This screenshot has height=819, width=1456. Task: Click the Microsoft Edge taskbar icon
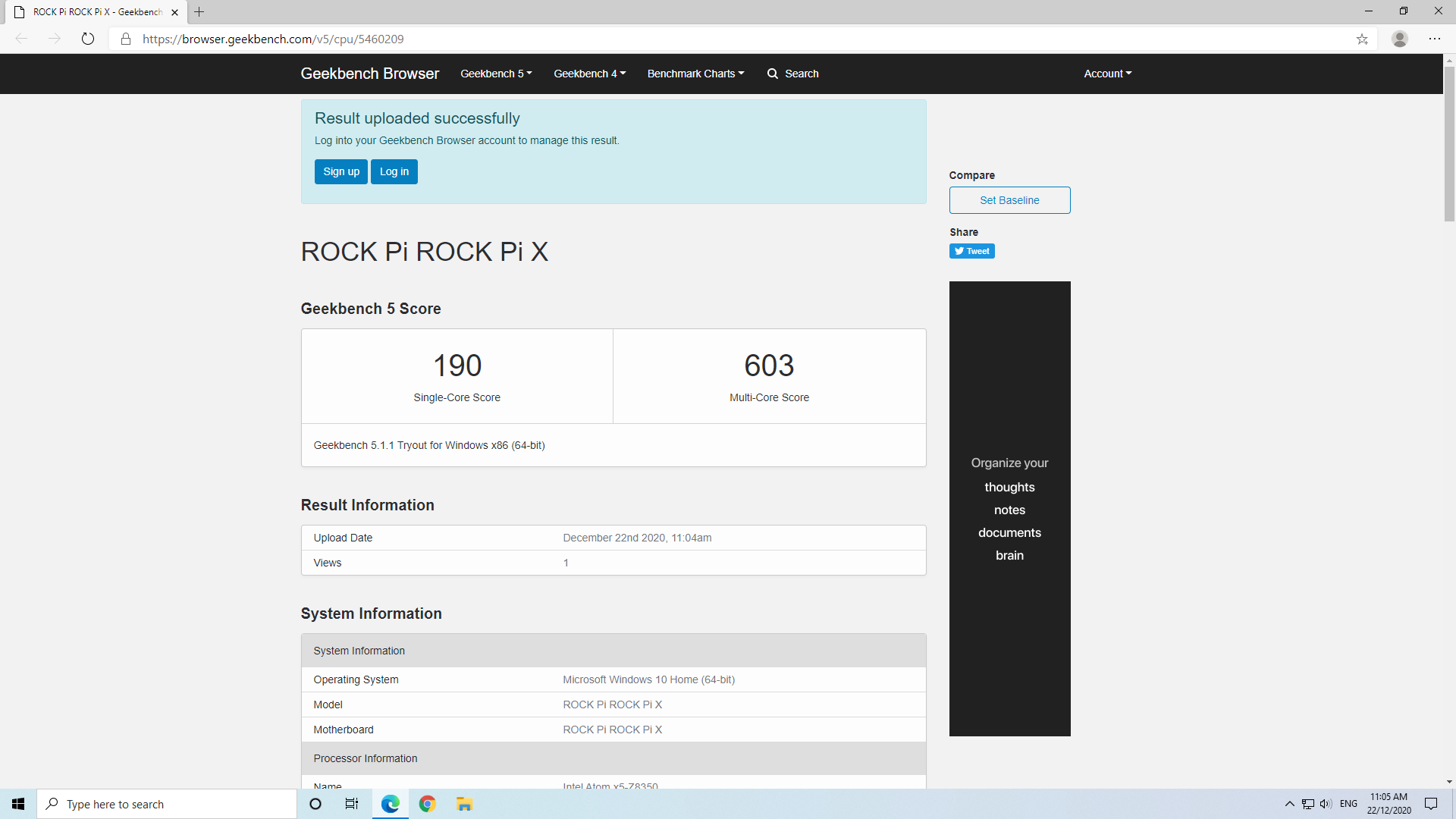[x=390, y=804]
